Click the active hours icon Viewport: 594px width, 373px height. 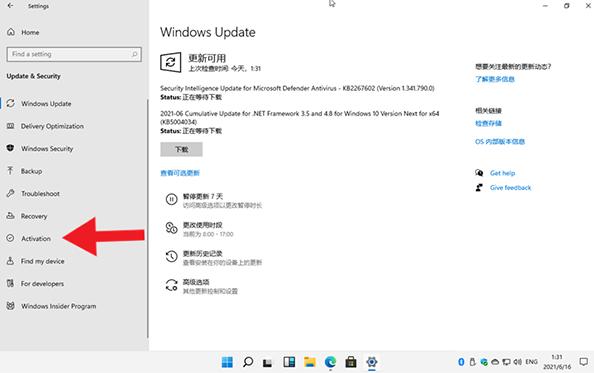click(x=171, y=228)
